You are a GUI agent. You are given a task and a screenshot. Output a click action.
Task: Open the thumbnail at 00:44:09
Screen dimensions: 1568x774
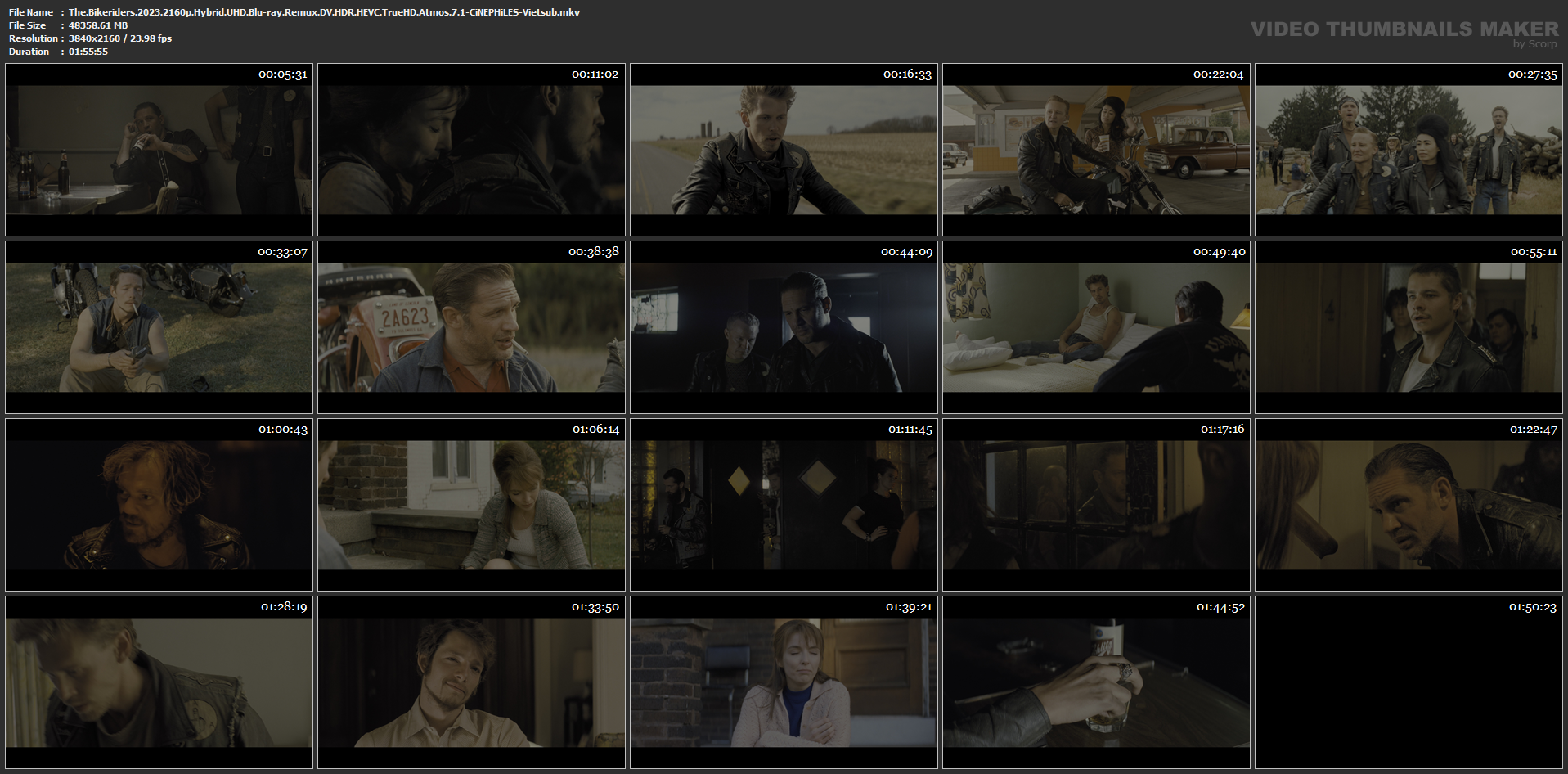784,327
